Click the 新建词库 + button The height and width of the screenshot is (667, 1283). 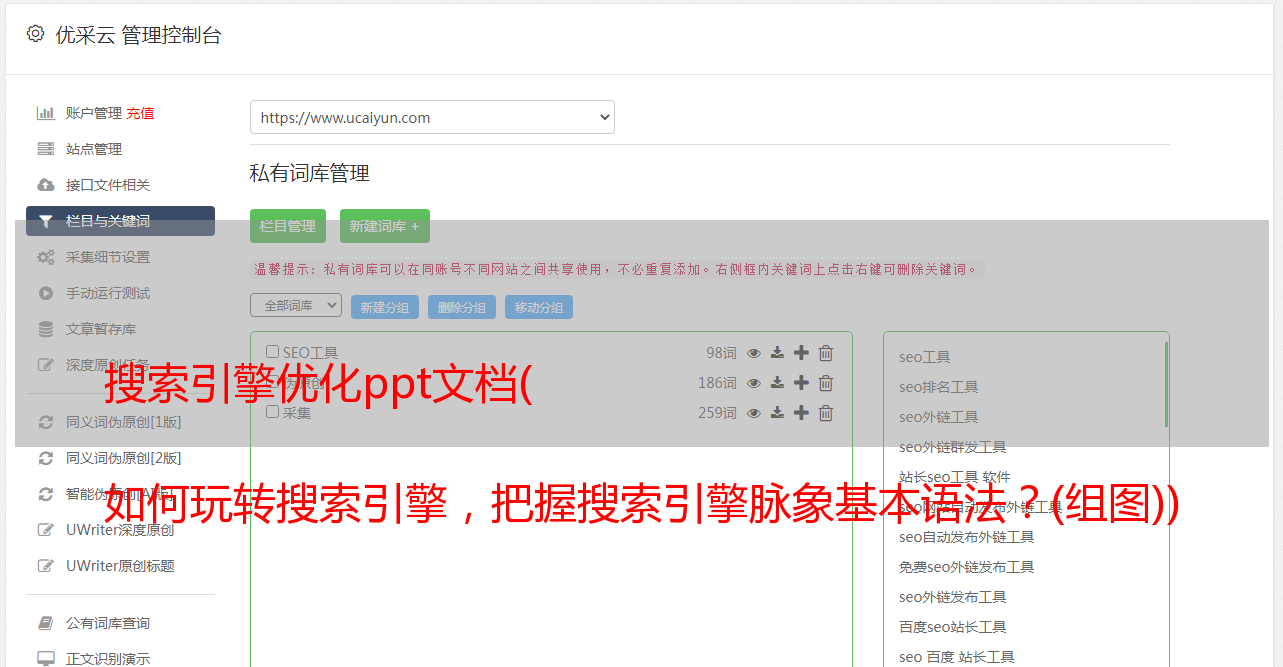[385, 226]
